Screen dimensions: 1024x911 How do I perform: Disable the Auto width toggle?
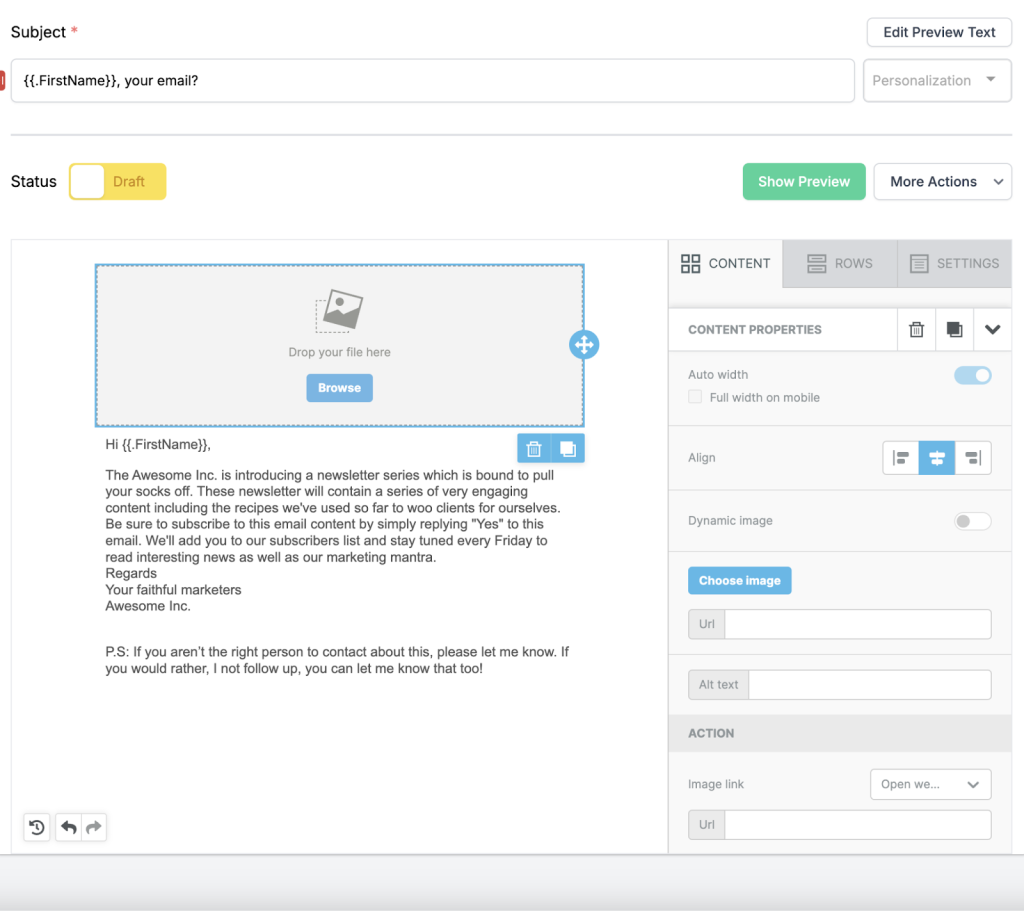click(x=971, y=374)
